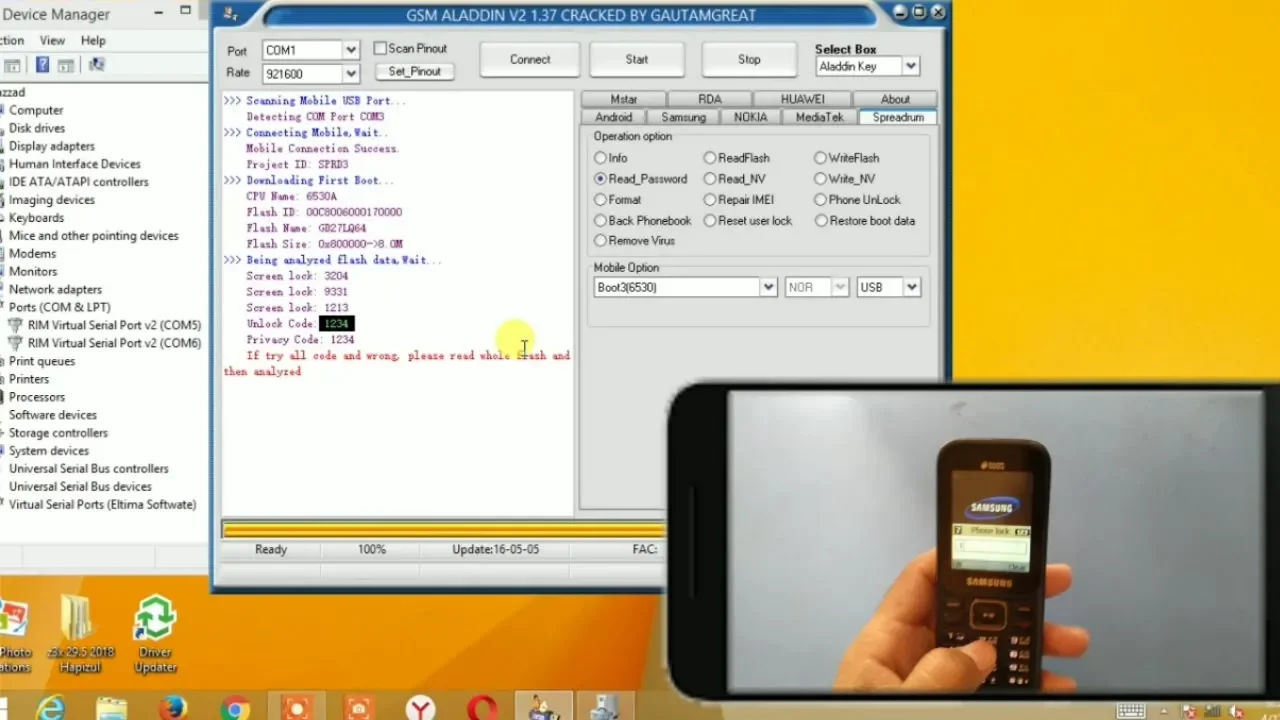The height and width of the screenshot is (720, 1280).
Task: Launch Google Chrome from the taskbar
Action: pyautogui.click(x=235, y=709)
